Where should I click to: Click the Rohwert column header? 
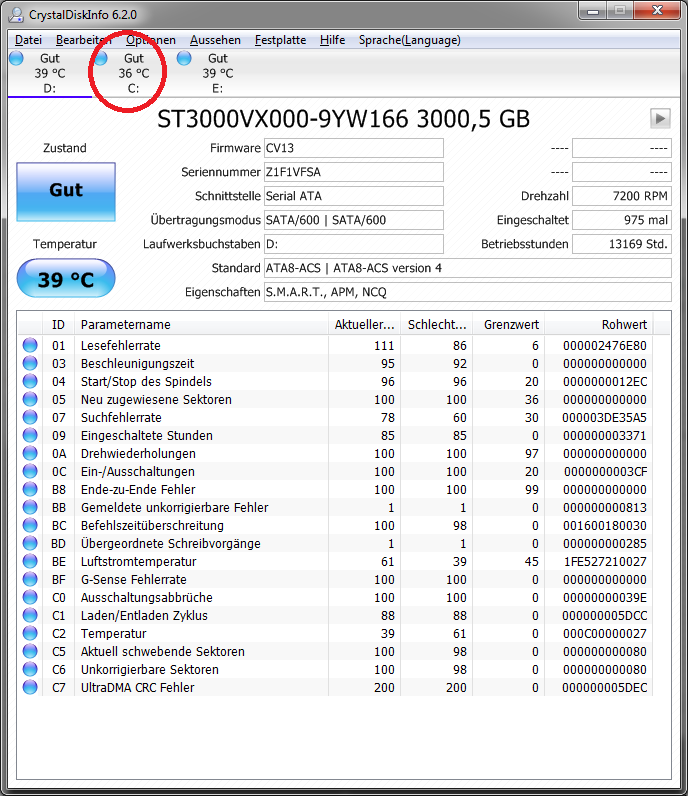(x=599, y=324)
